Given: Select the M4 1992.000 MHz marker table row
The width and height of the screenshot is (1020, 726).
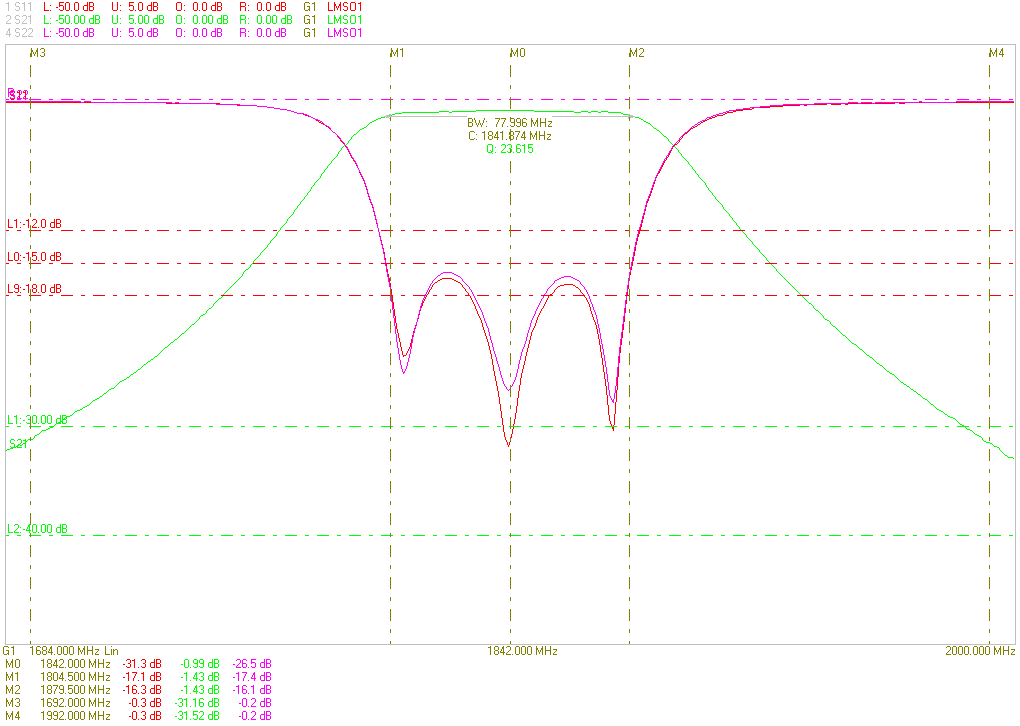Looking at the screenshot, I should click(138, 716).
